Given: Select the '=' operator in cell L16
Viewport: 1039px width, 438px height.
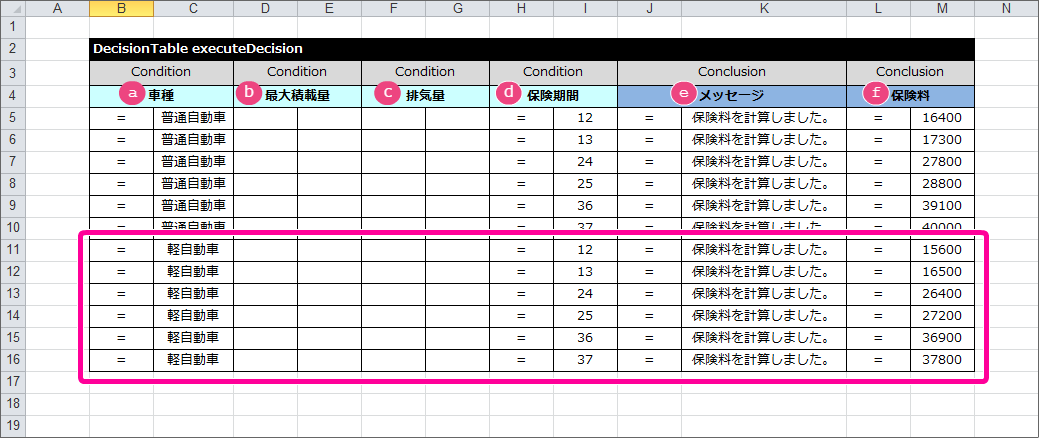Looking at the screenshot, I should pos(879,359).
